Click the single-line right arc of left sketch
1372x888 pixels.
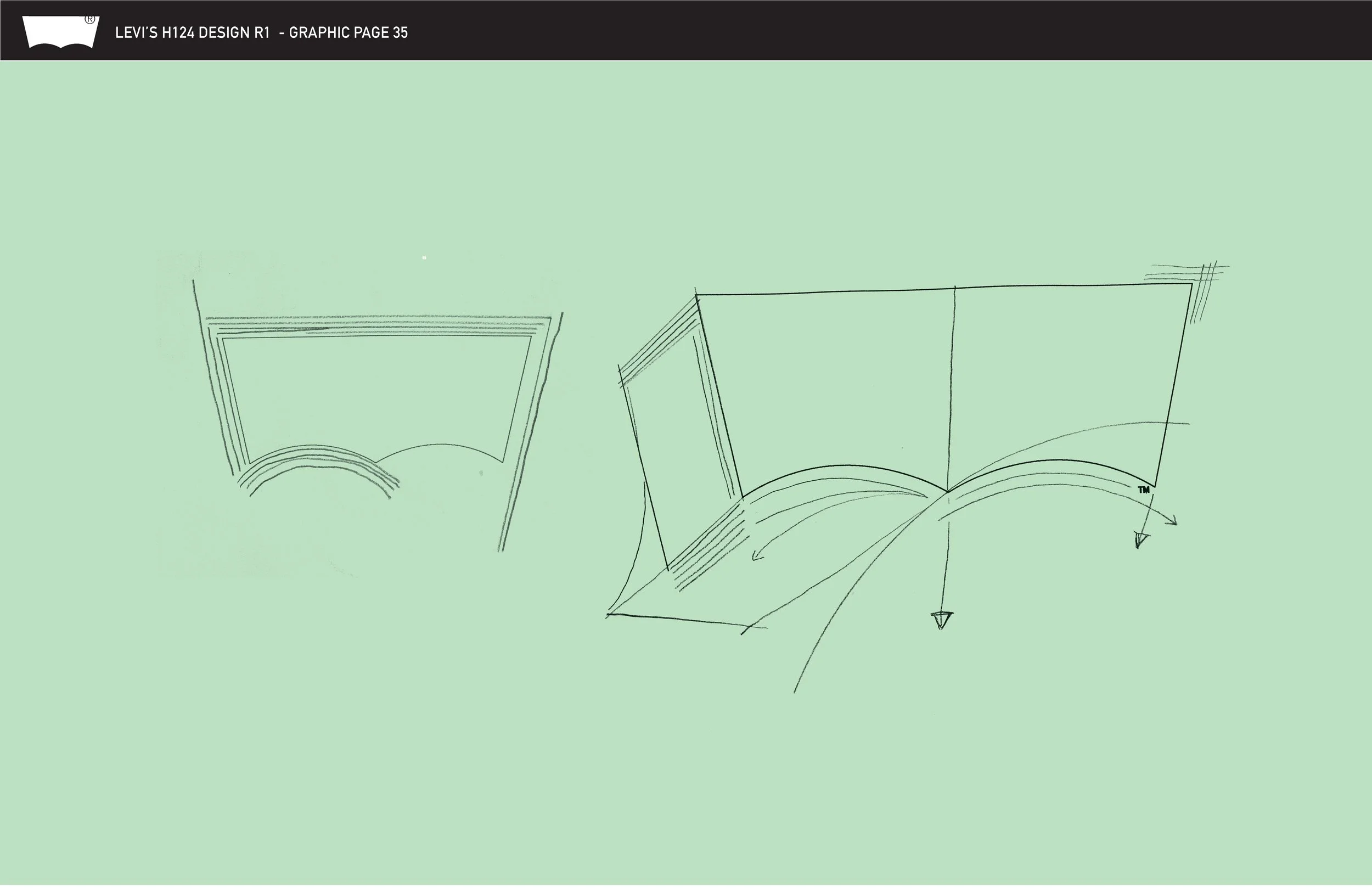(x=441, y=445)
